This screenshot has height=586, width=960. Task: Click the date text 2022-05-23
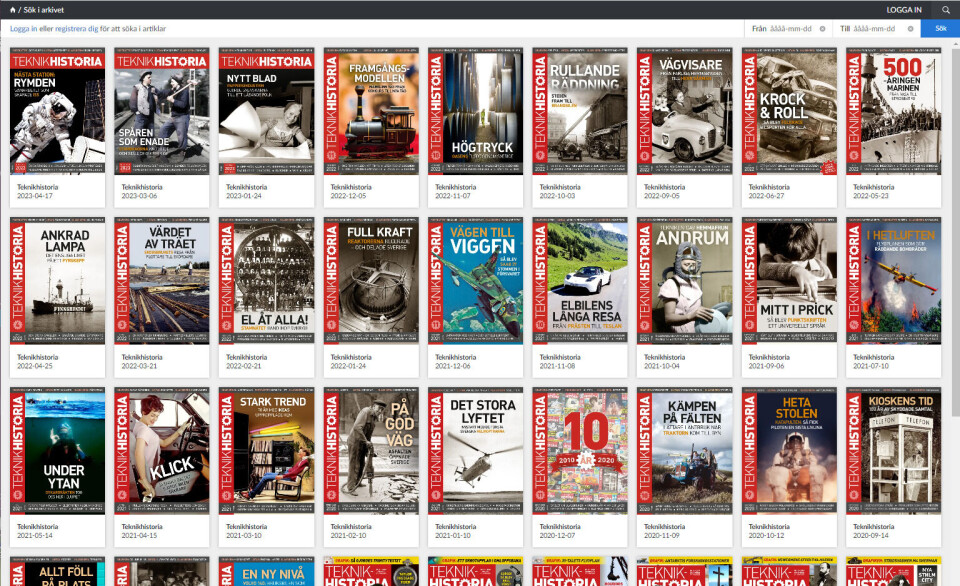click(871, 196)
